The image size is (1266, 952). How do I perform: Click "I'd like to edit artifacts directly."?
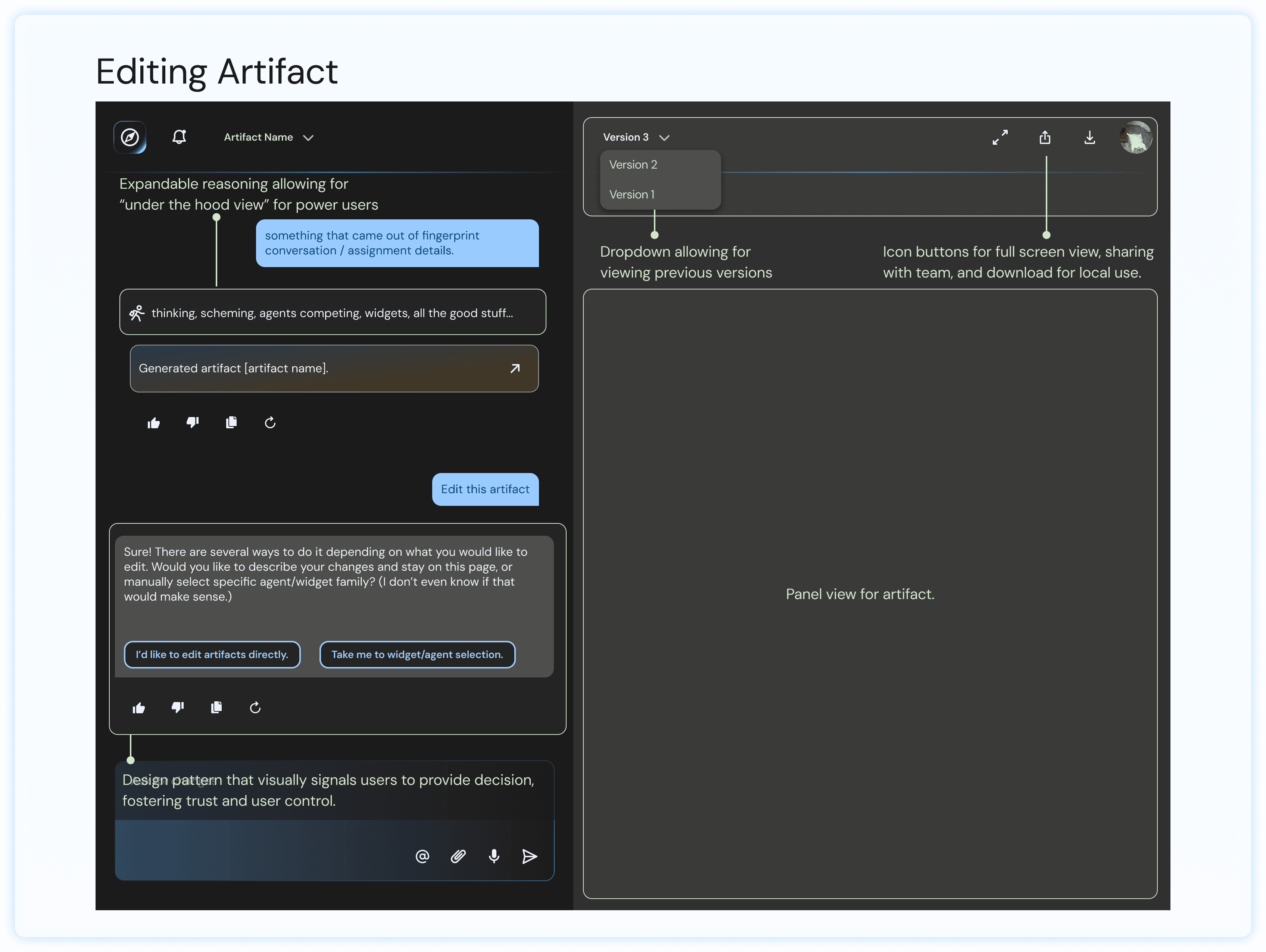[x=212, y=654]
